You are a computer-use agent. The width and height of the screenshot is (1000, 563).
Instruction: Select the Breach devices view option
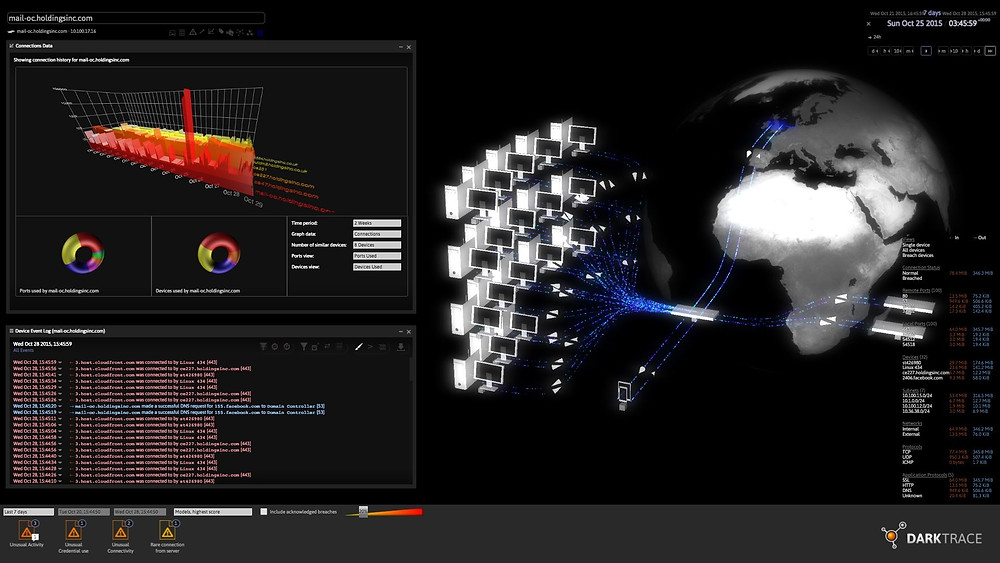point(918,255)
